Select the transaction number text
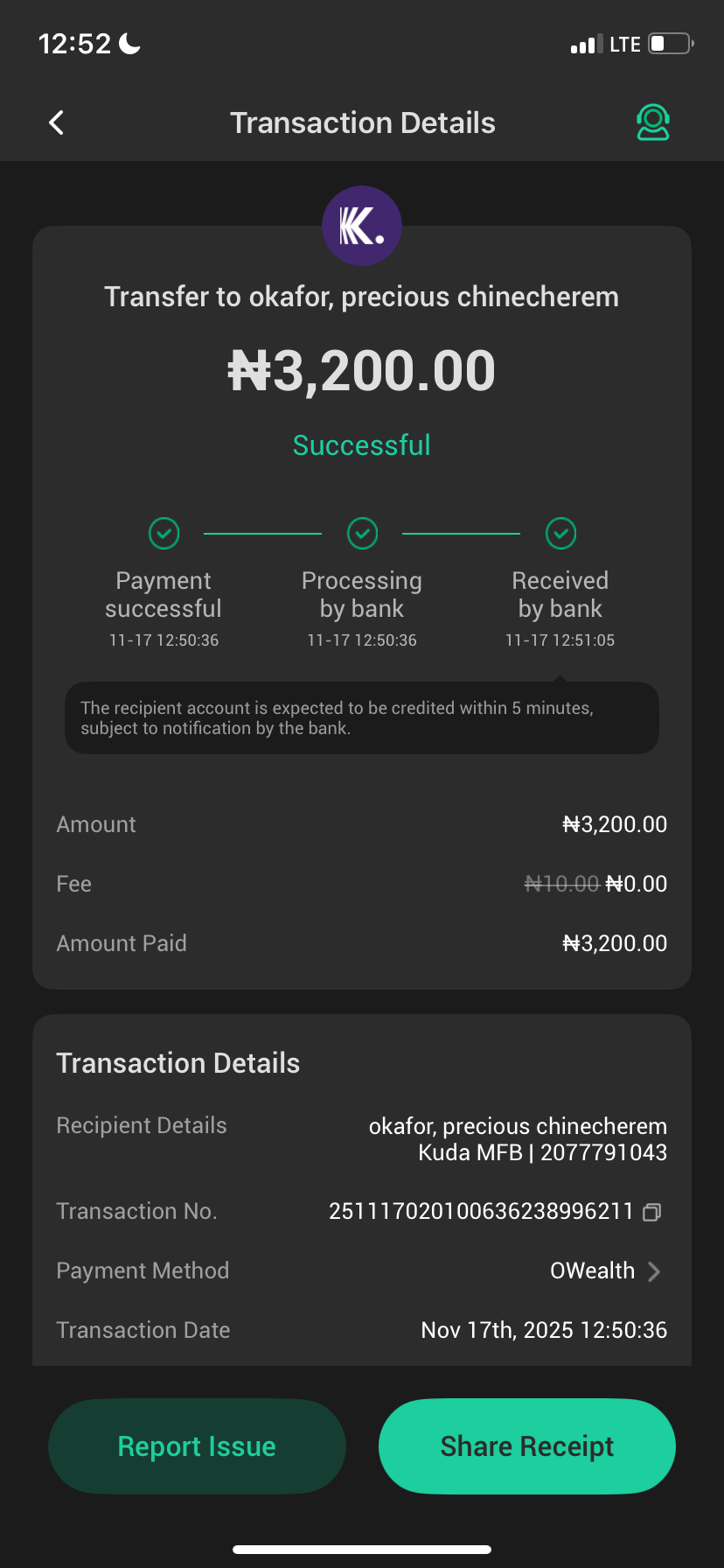 (x=480, y=1211)
